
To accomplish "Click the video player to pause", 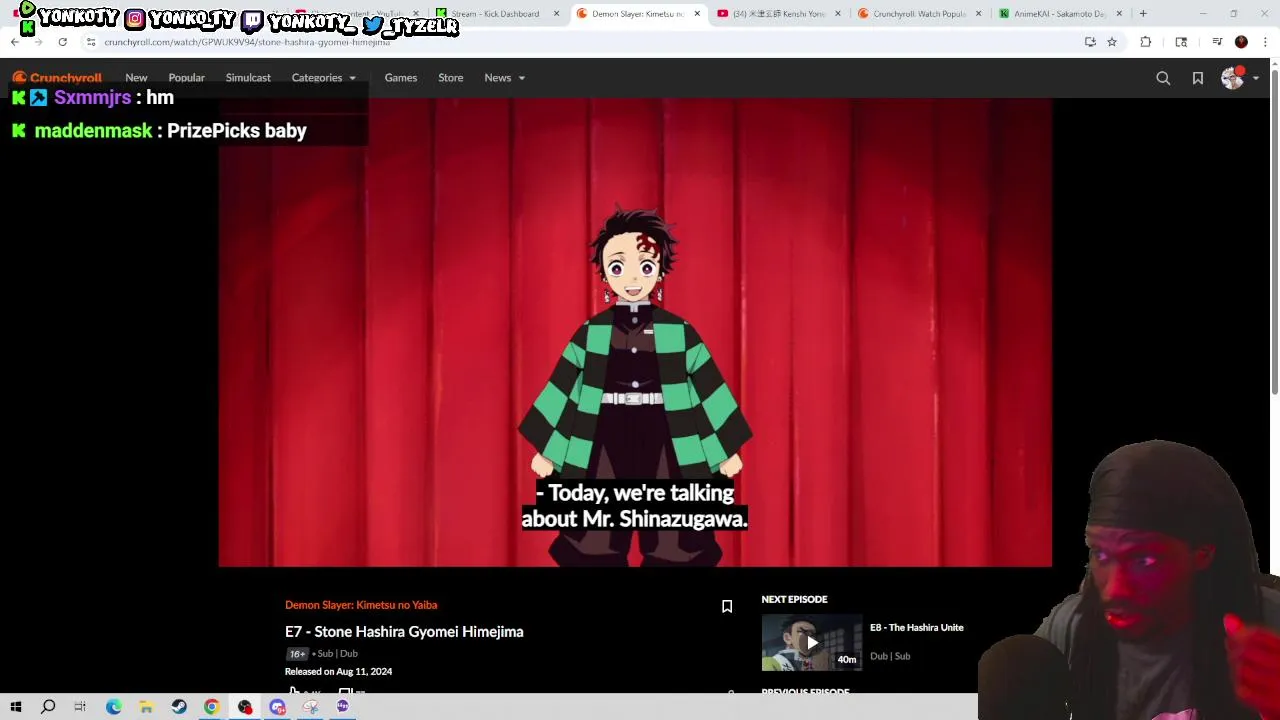I will [635, 332].
